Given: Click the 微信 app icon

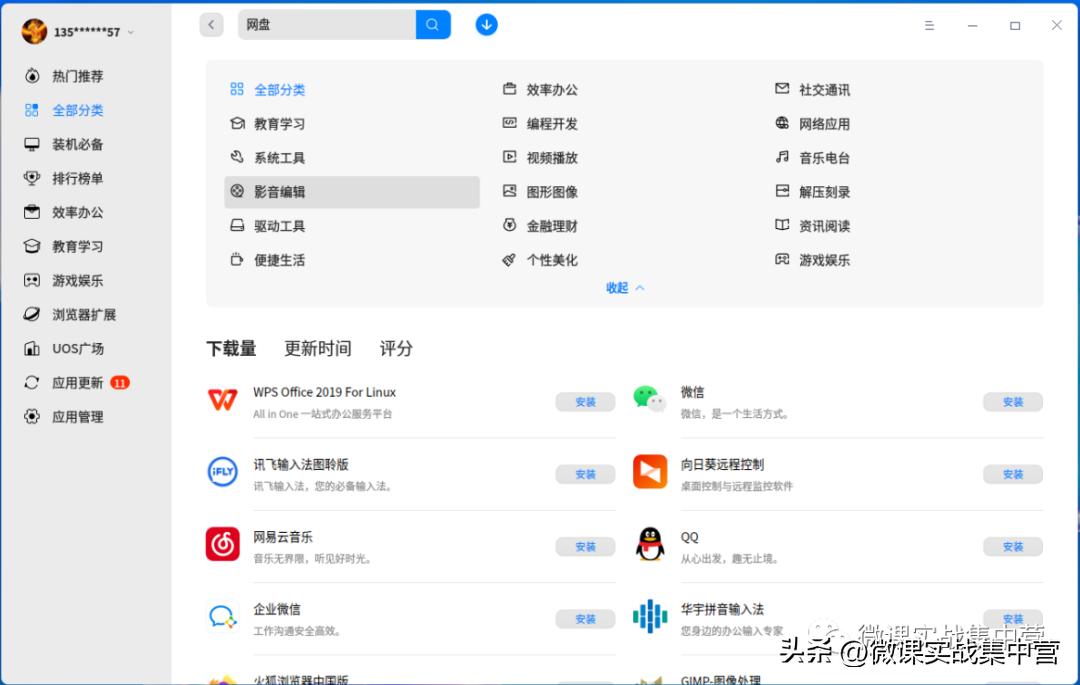Looking at the screenshot, I should tap(650, 401).
